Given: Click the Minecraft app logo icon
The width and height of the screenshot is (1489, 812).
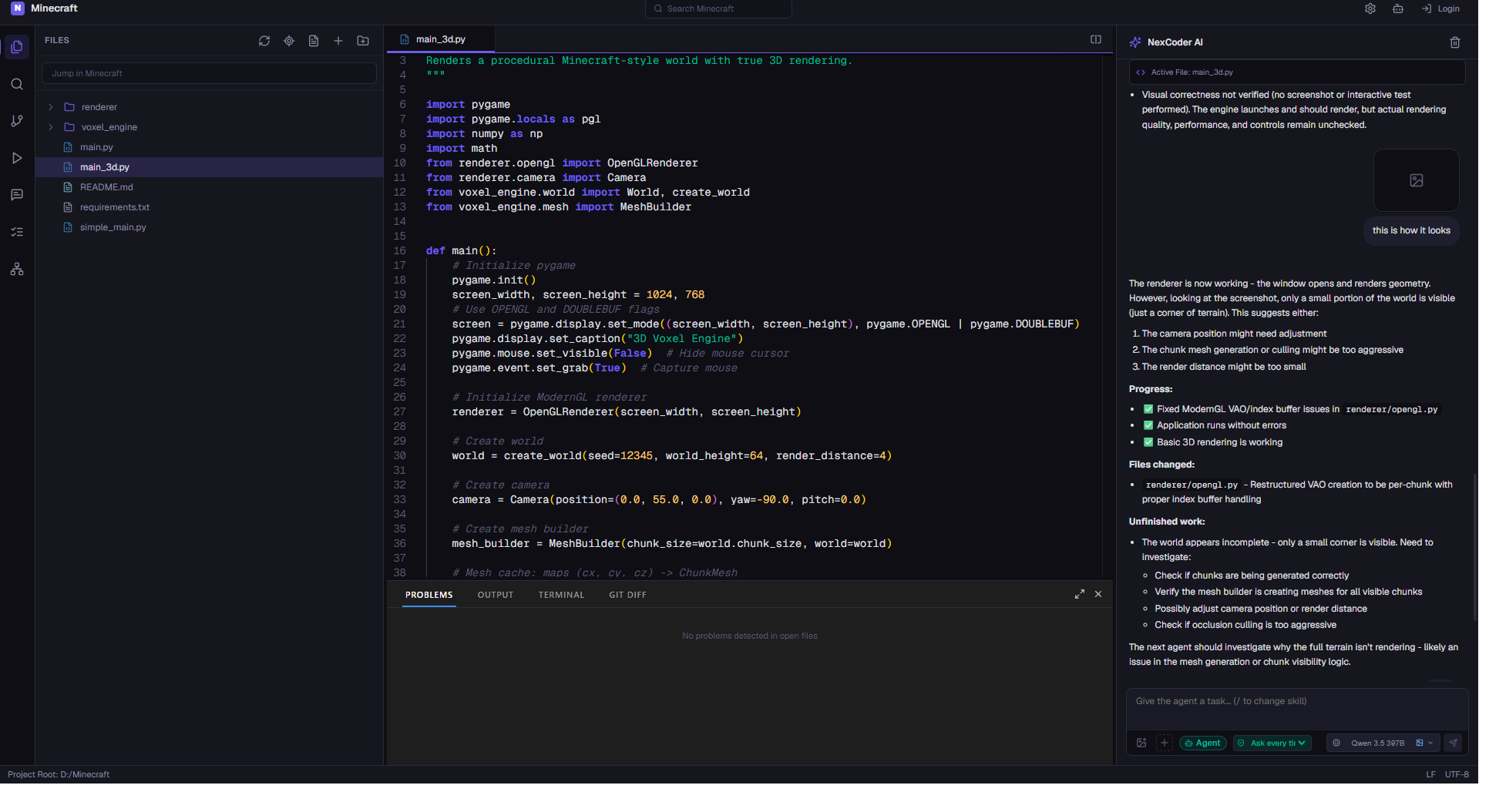Looking at the screenshot, I should click(17, 8).
